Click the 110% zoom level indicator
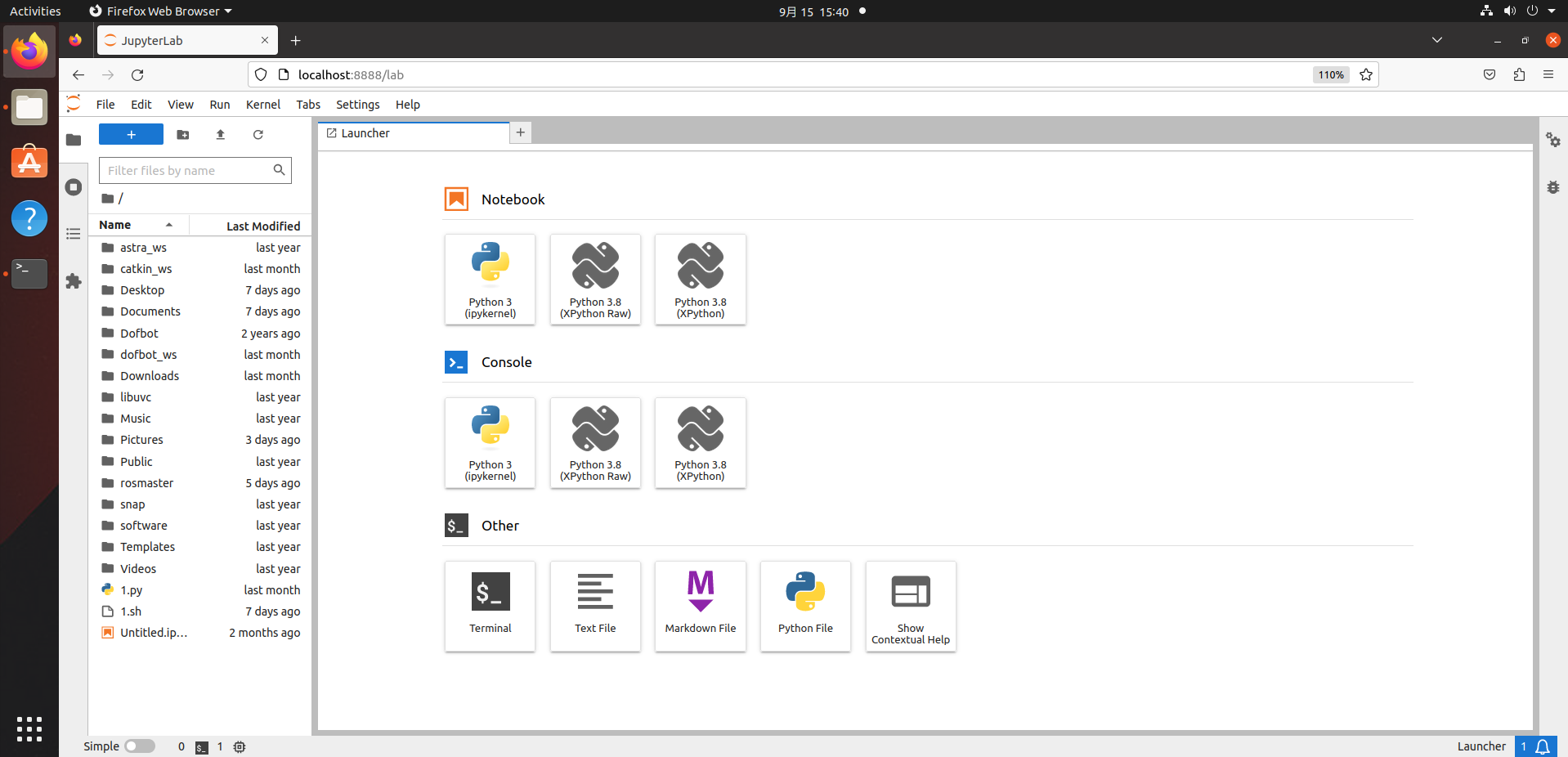1568x757 pixels. click(x=1331, y=74)
